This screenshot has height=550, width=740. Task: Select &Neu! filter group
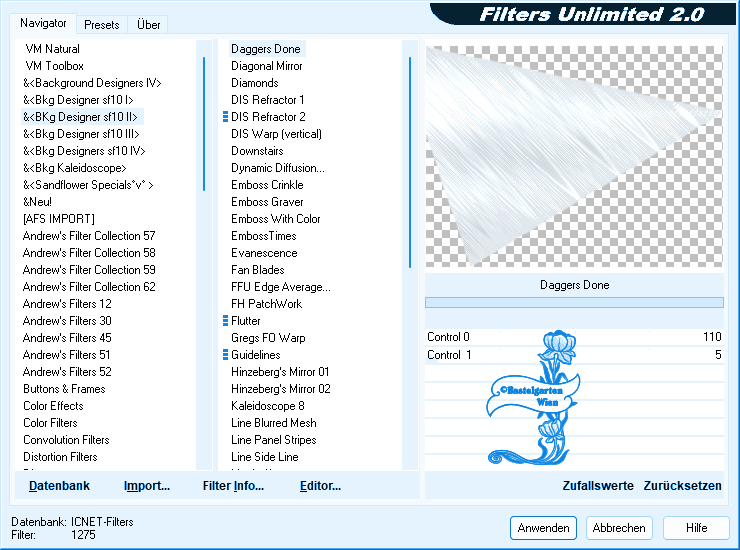click(37, 202)
